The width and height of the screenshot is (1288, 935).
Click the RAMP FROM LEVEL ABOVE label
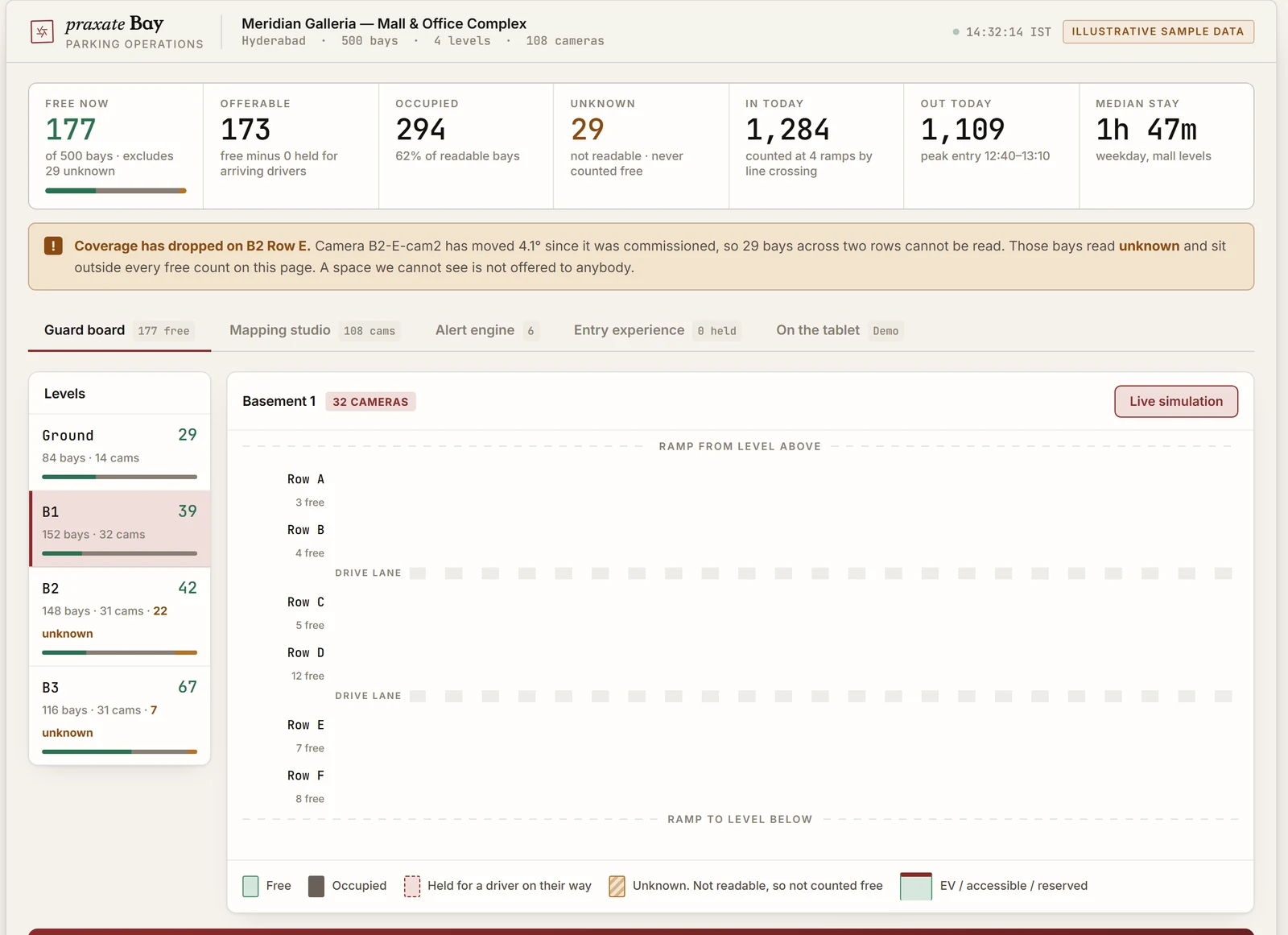(x=740, y=446)
